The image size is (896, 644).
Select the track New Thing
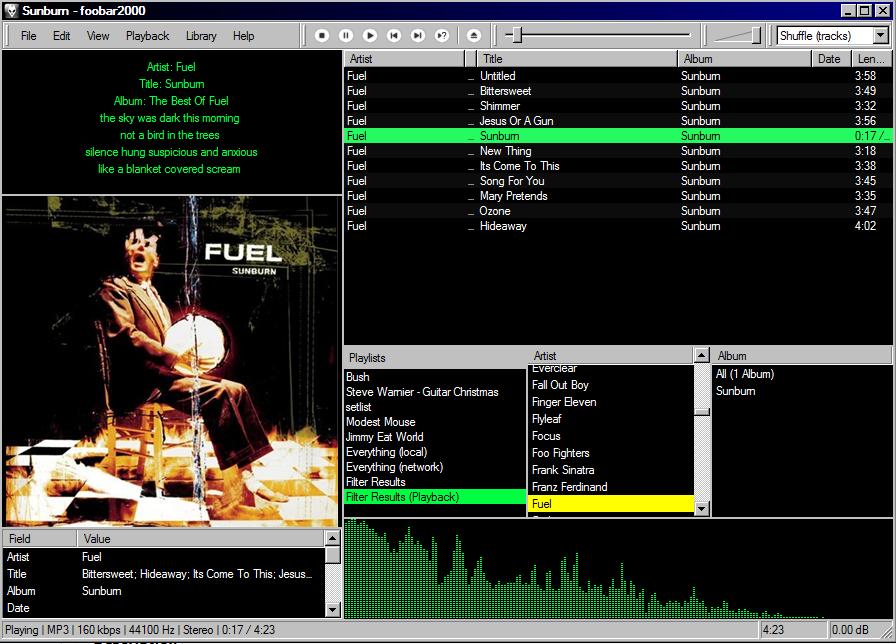618,151
